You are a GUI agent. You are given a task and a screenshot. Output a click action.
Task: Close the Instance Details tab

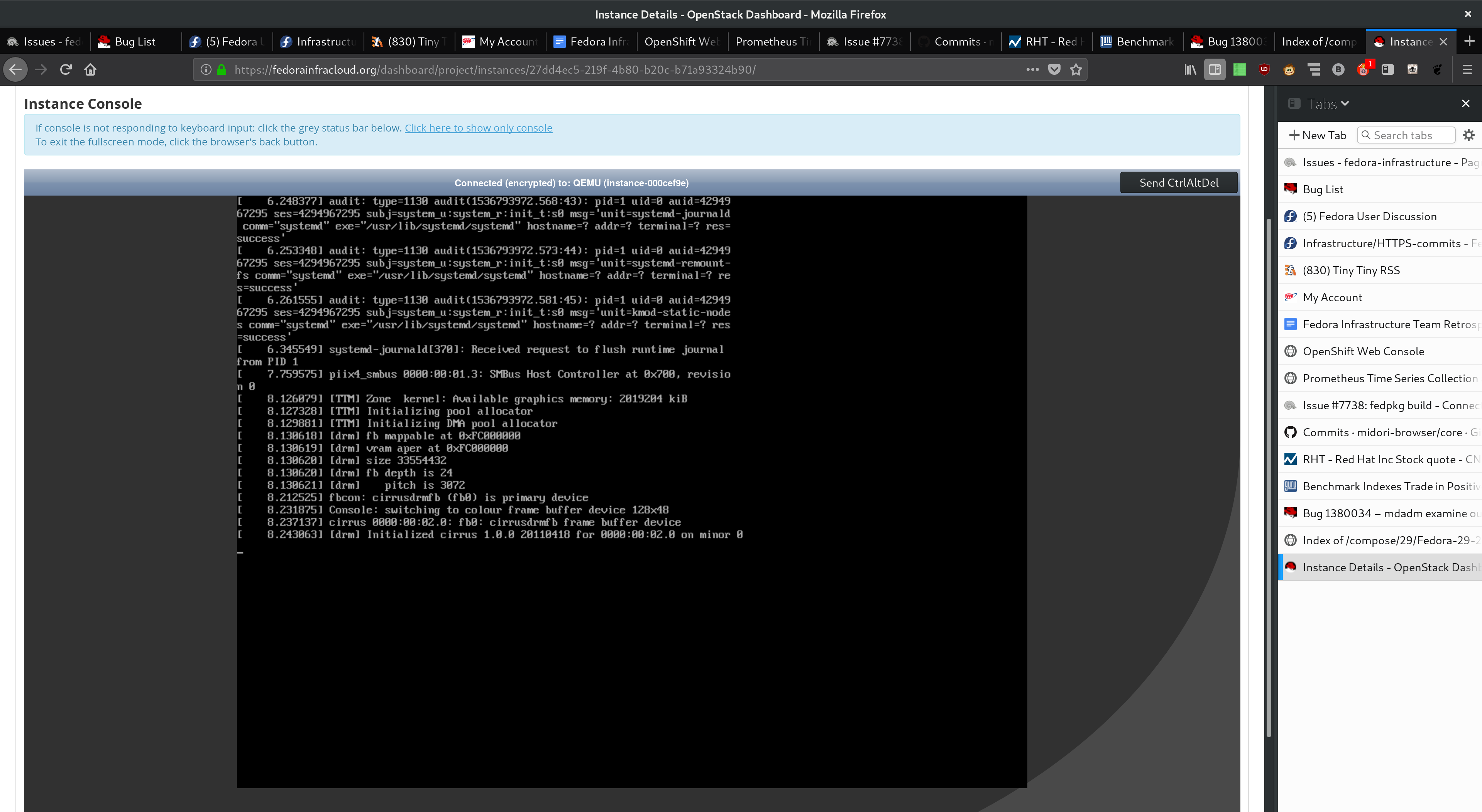pyautogui.click(x=1443, y=41)
